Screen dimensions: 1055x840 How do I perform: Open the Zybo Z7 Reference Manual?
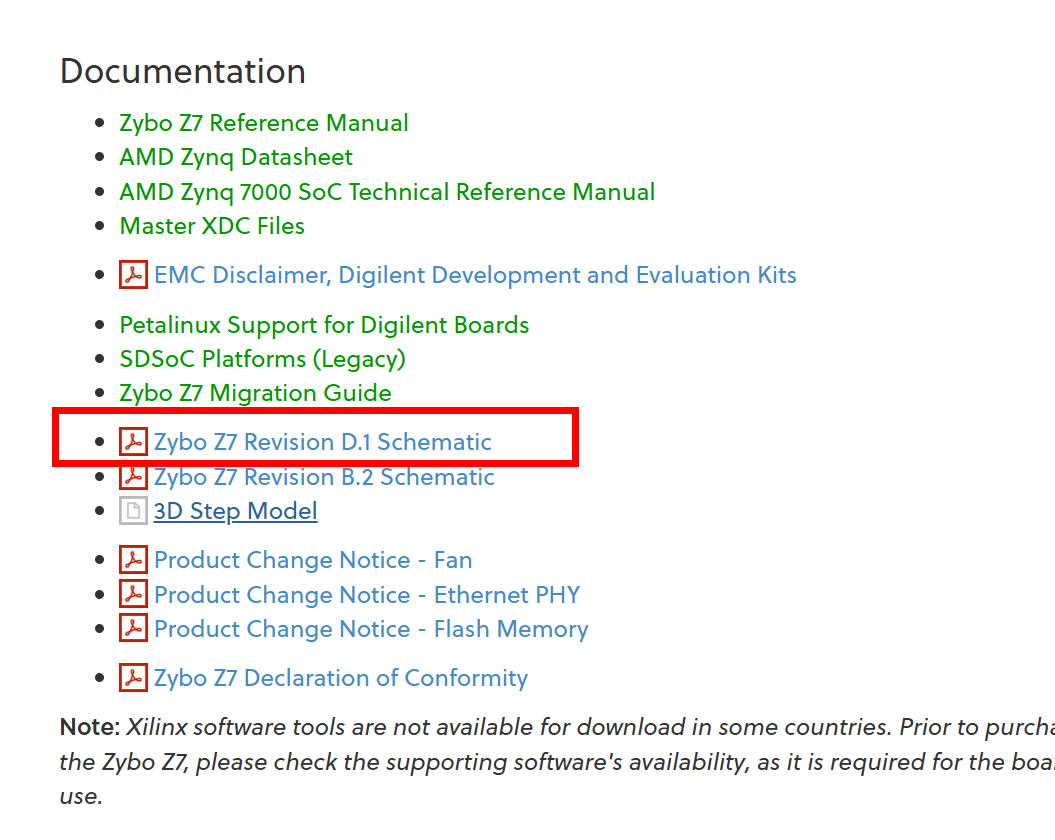click(x=264, y=123)
